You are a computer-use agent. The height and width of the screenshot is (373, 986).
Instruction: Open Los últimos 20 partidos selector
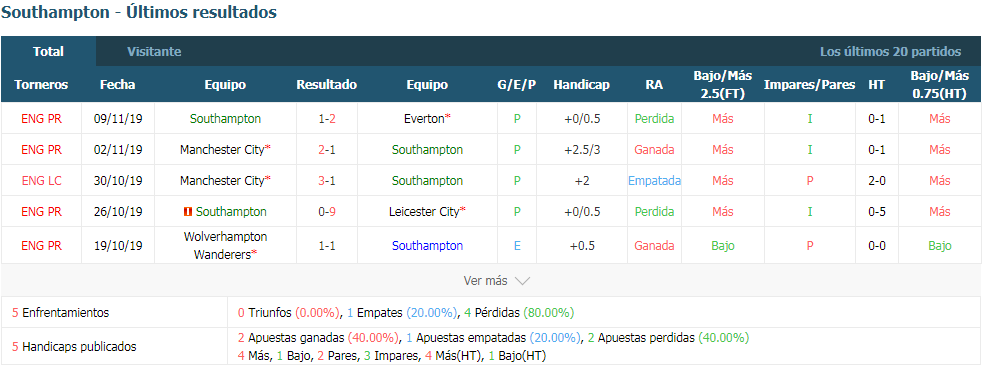(890, 52)
